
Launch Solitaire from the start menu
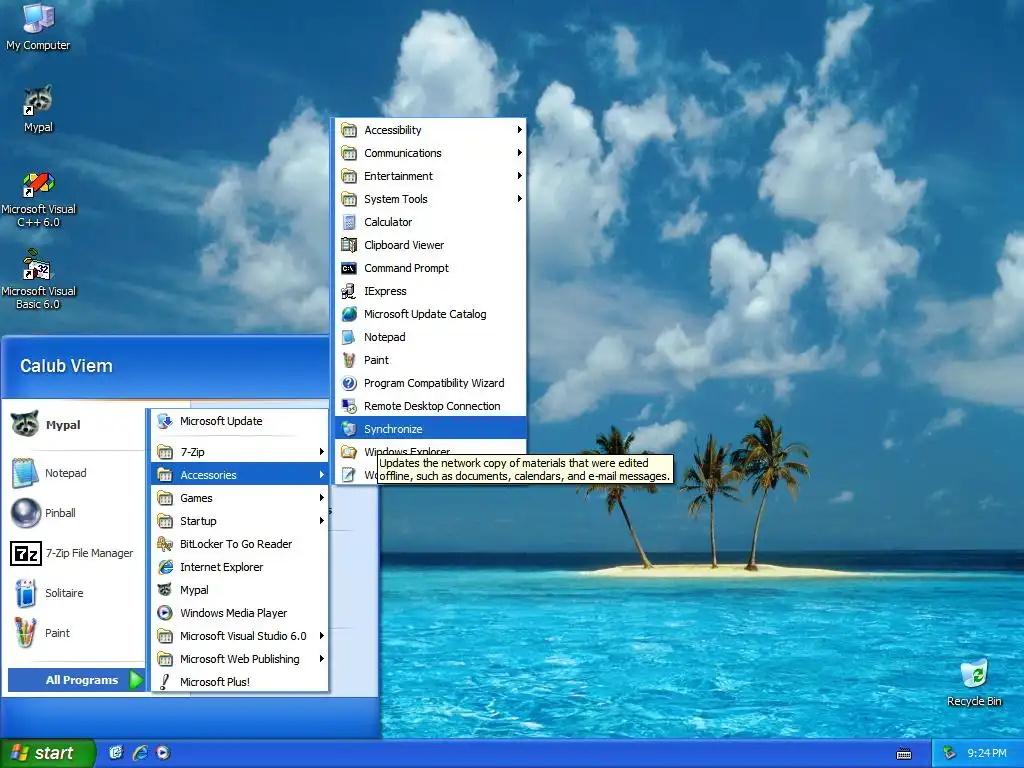pyautogui.click(x=74, y=593)
